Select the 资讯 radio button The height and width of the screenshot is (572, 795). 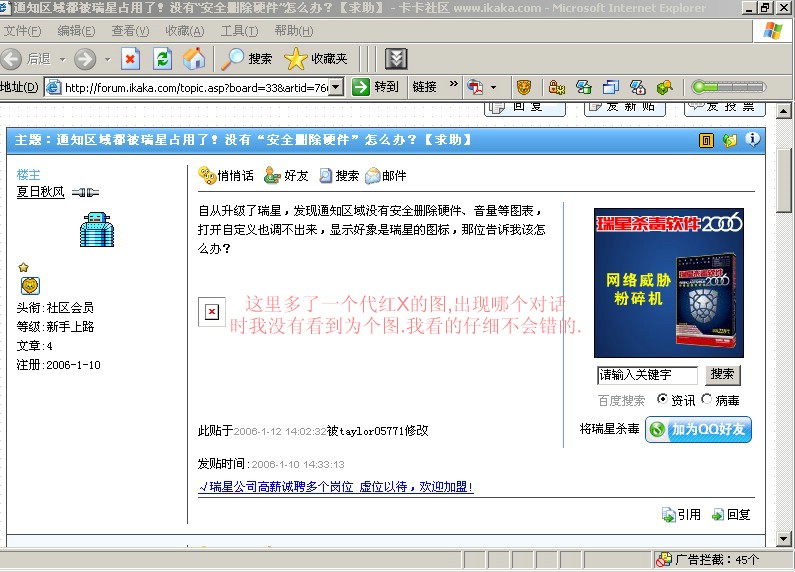(662, 399)
